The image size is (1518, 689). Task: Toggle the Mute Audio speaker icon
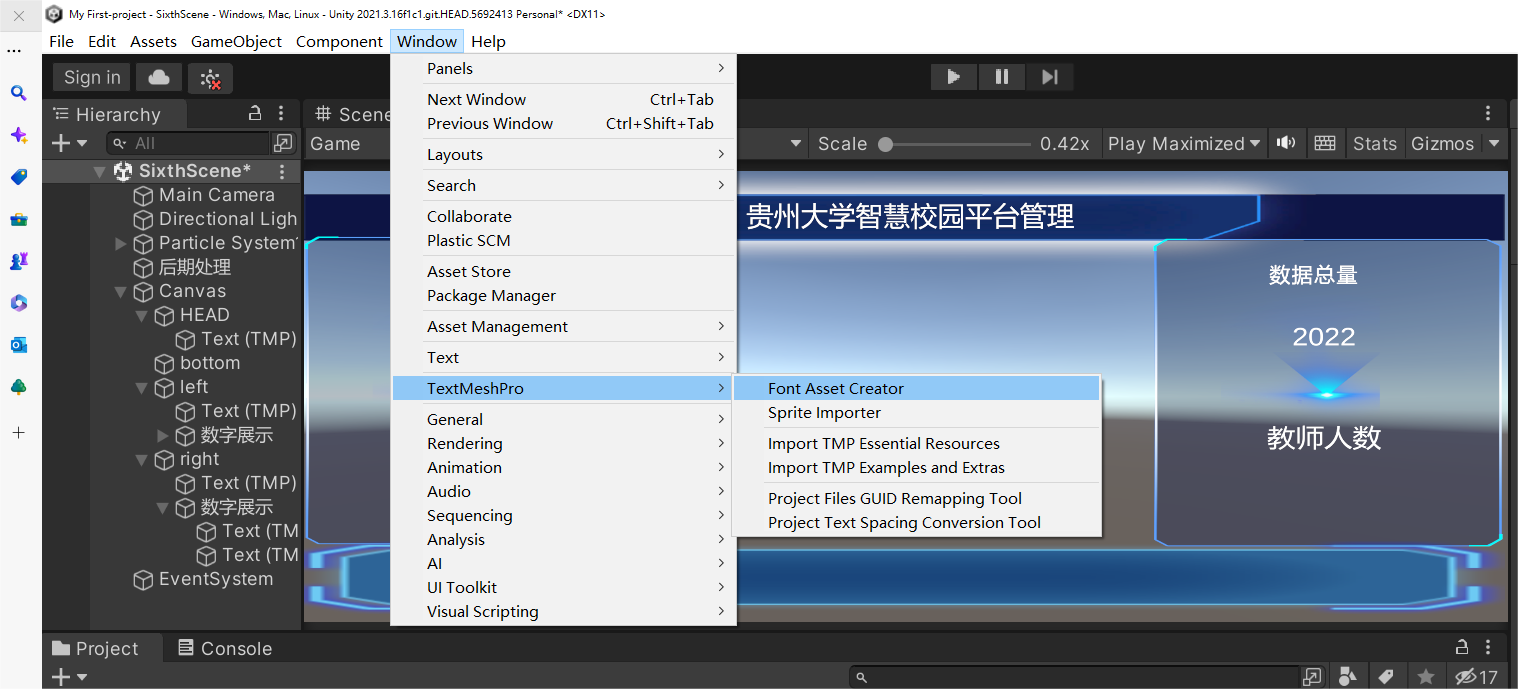(x=1286, y=143)
